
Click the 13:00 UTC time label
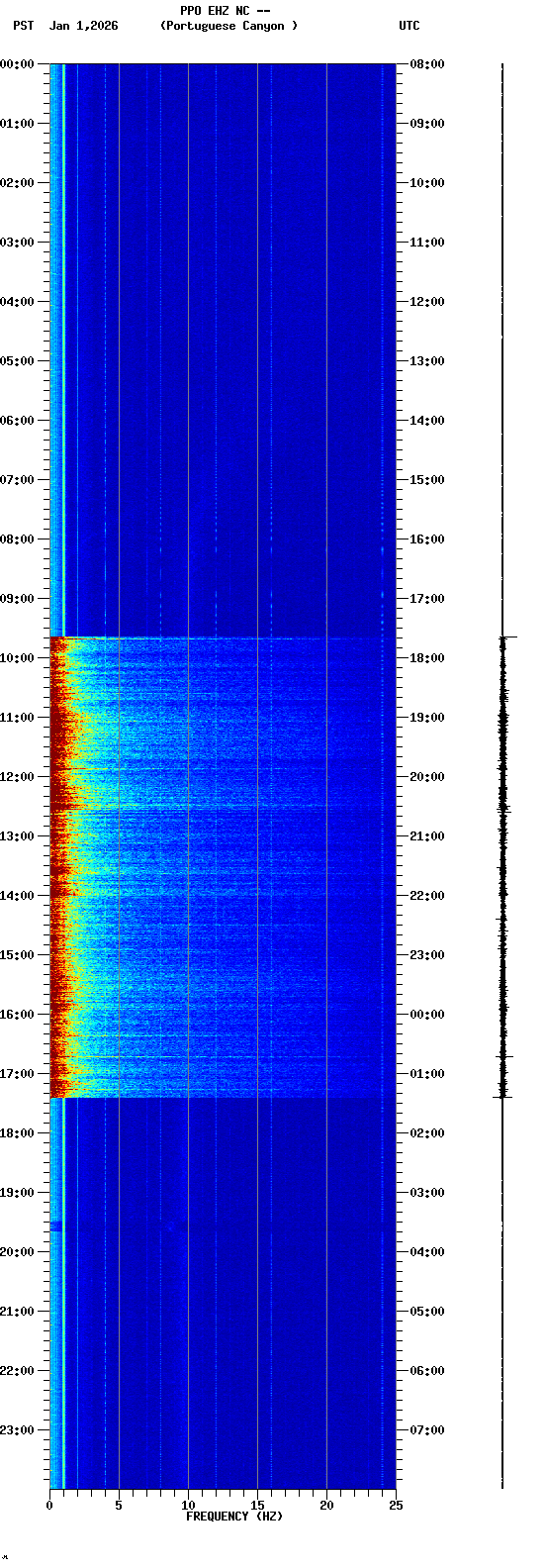(x=427, y=361)
